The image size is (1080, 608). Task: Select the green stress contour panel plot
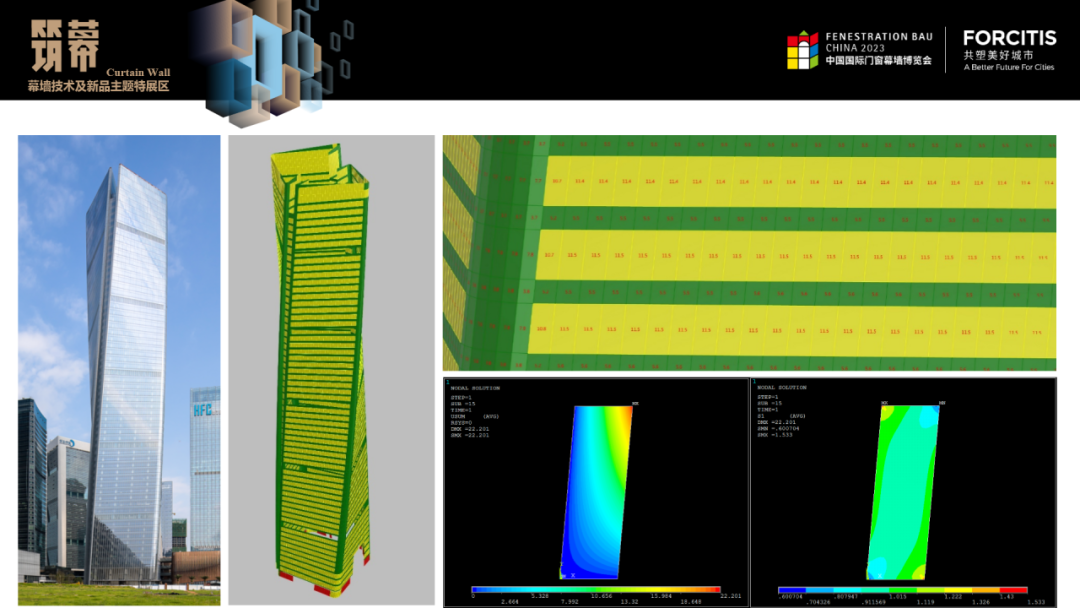(903, 492)
